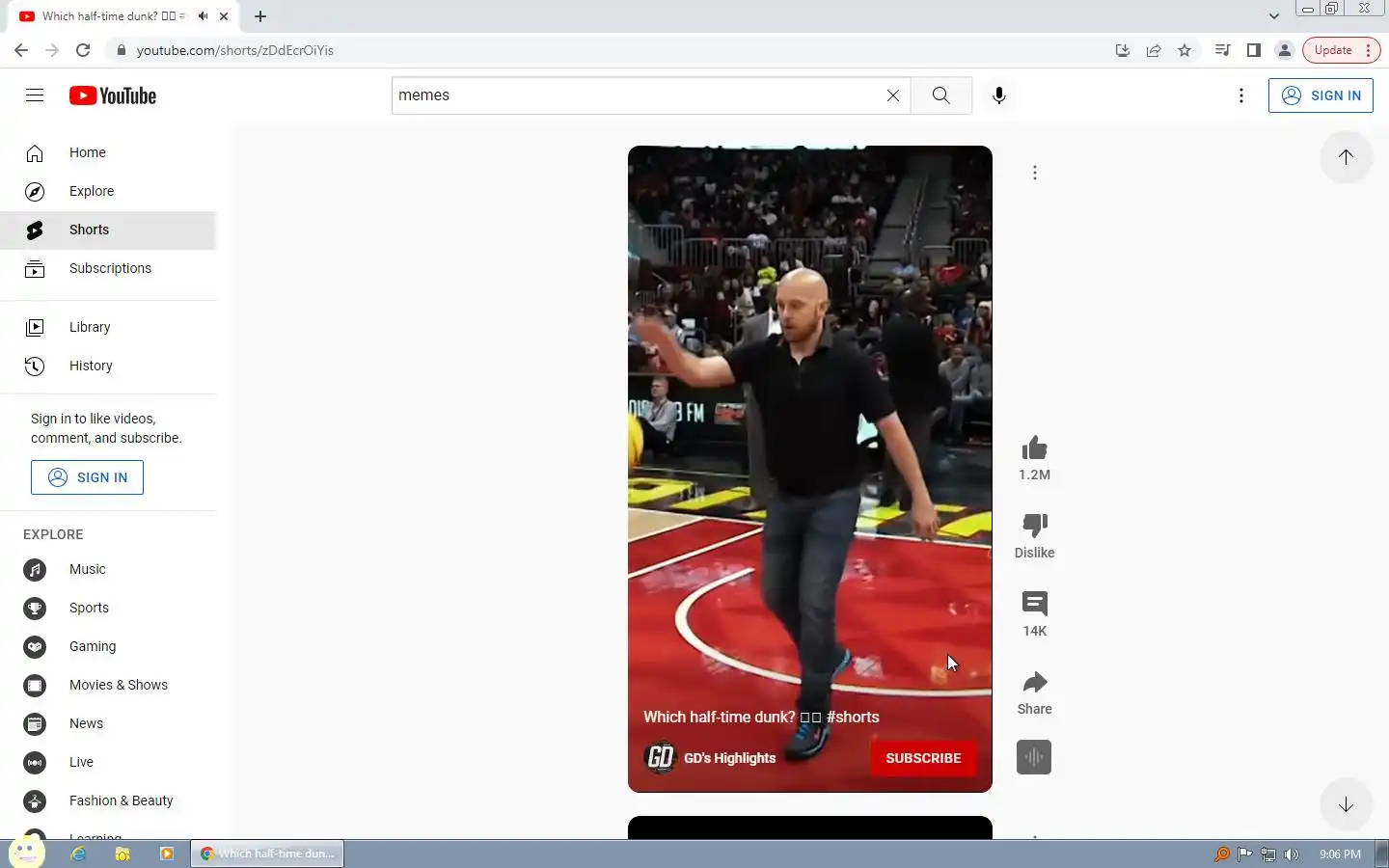This screenshot has width=1389, height=868.
Task: Open History in the sidebar
Action: pyautogui.click(x=108, y=366)
